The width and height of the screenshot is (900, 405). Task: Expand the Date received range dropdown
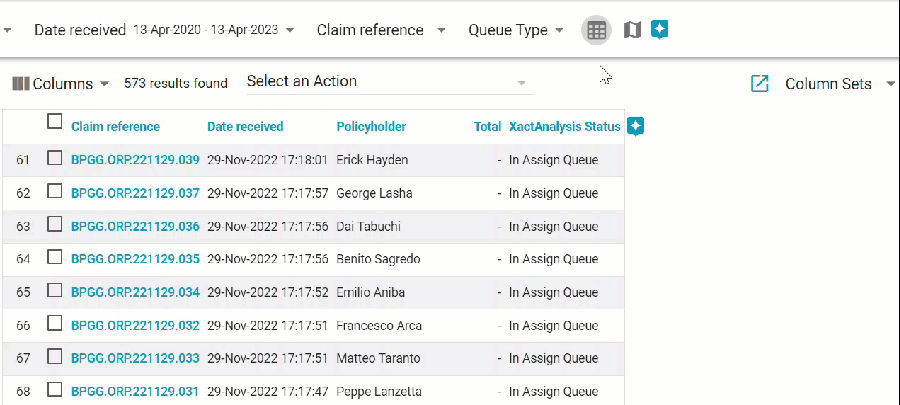[290, 30]
